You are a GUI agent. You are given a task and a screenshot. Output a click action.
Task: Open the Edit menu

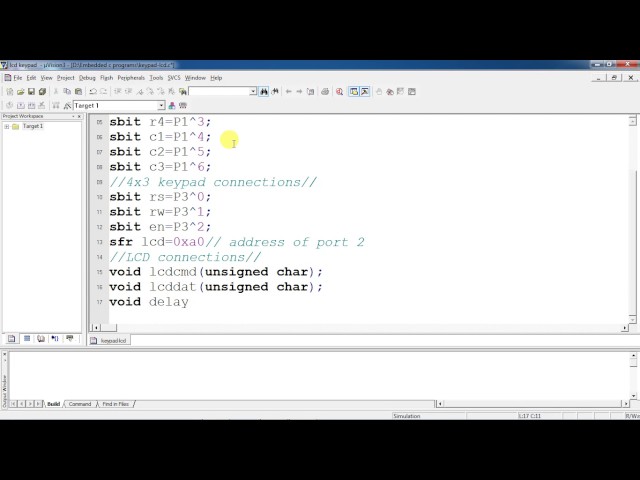click(31, 78)
